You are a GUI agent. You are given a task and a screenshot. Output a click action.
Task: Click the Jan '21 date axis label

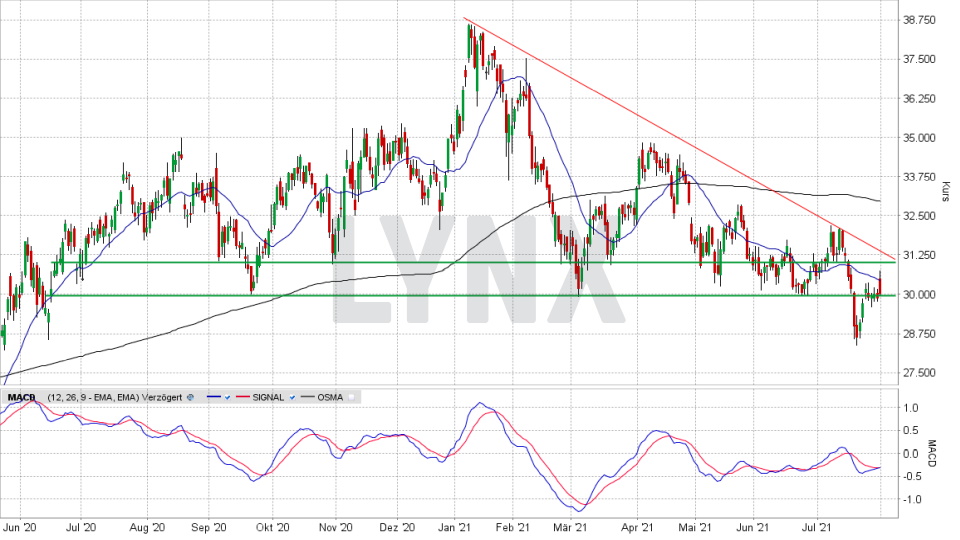[454, 527]
